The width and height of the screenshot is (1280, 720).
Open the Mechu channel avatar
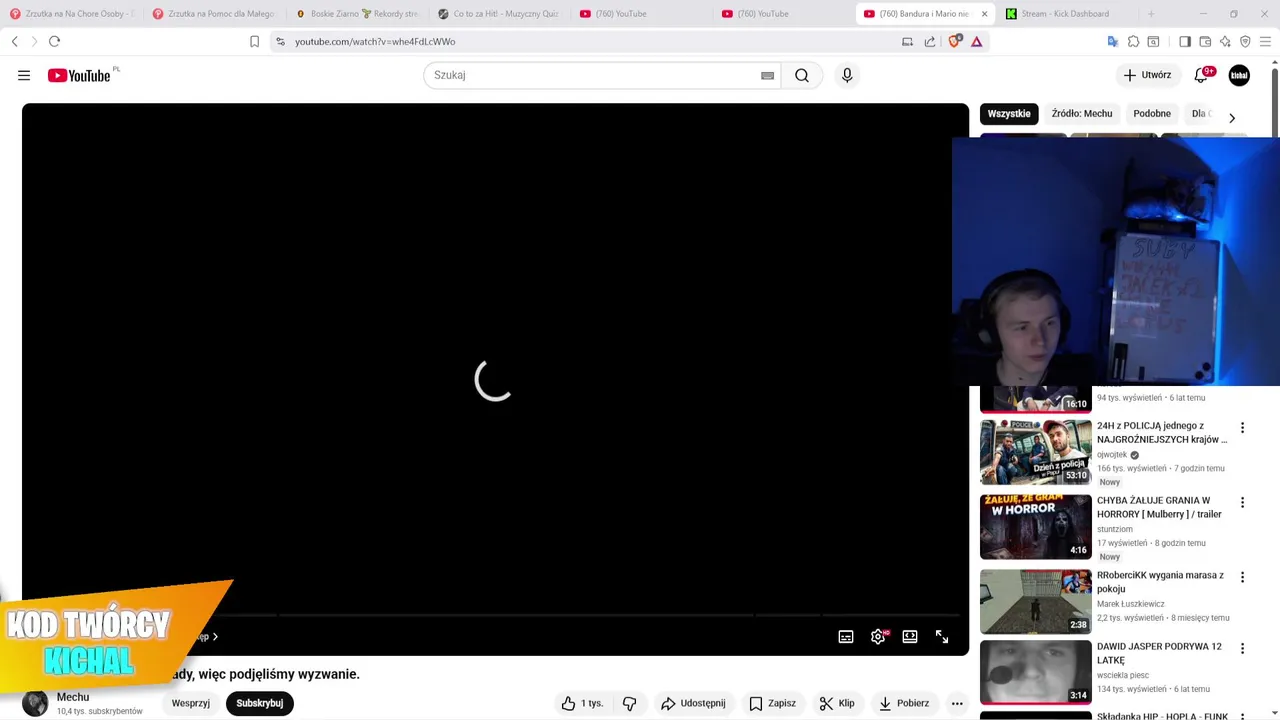tap(35, 704)
